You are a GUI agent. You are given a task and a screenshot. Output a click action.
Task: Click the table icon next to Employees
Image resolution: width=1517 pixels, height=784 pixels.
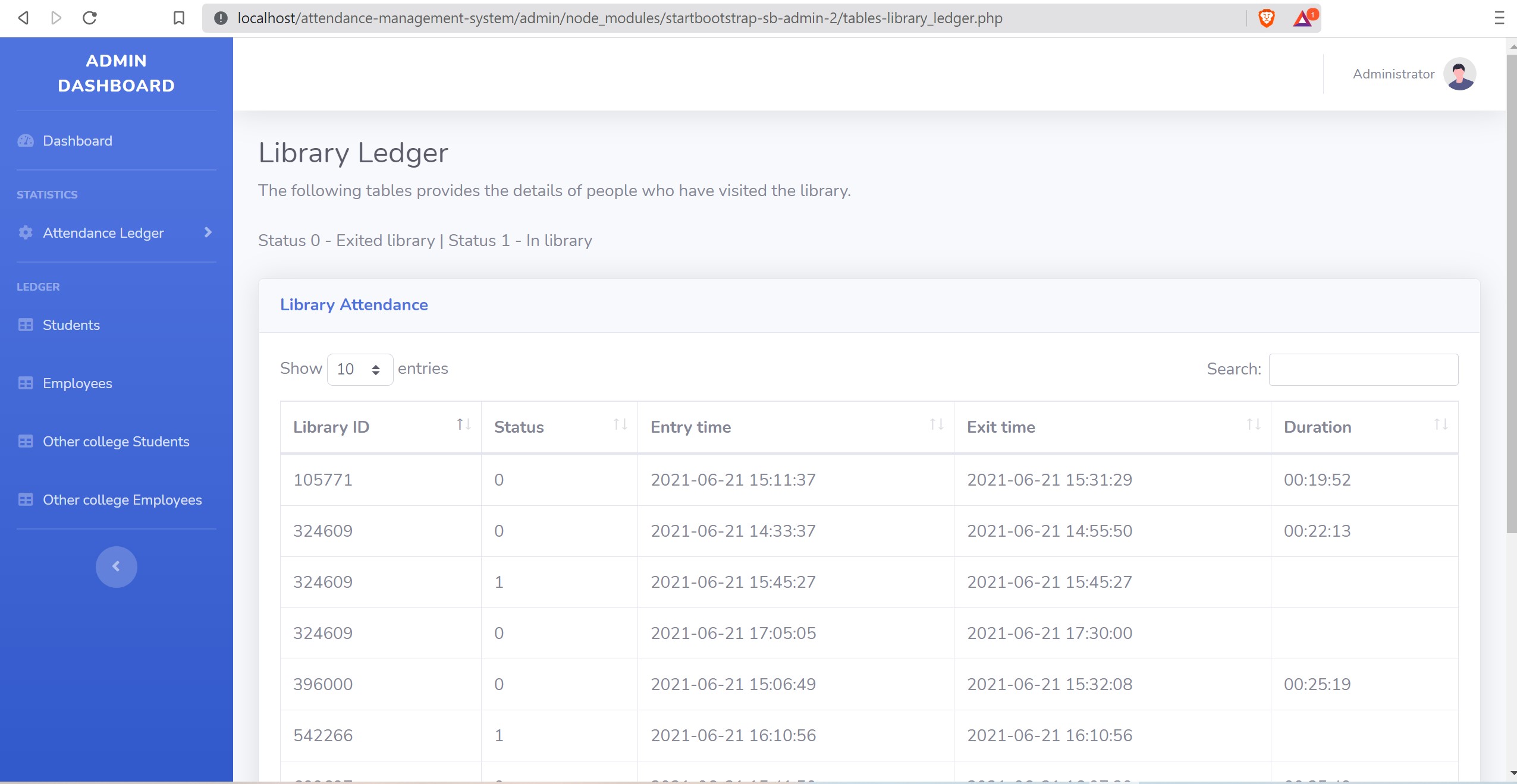[26, 383]
